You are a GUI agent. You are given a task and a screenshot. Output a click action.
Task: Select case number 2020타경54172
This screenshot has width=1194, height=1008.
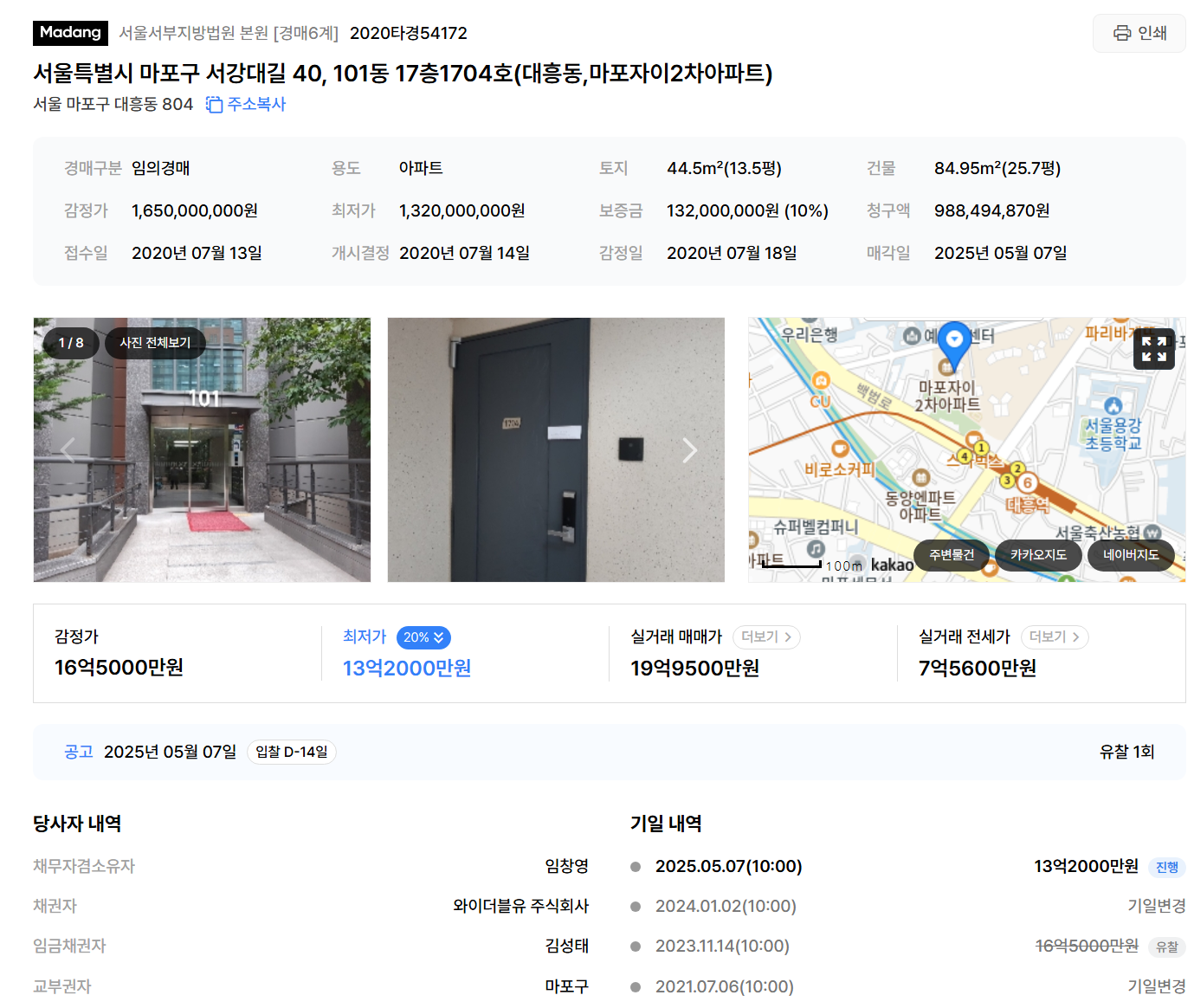[409, 33]
